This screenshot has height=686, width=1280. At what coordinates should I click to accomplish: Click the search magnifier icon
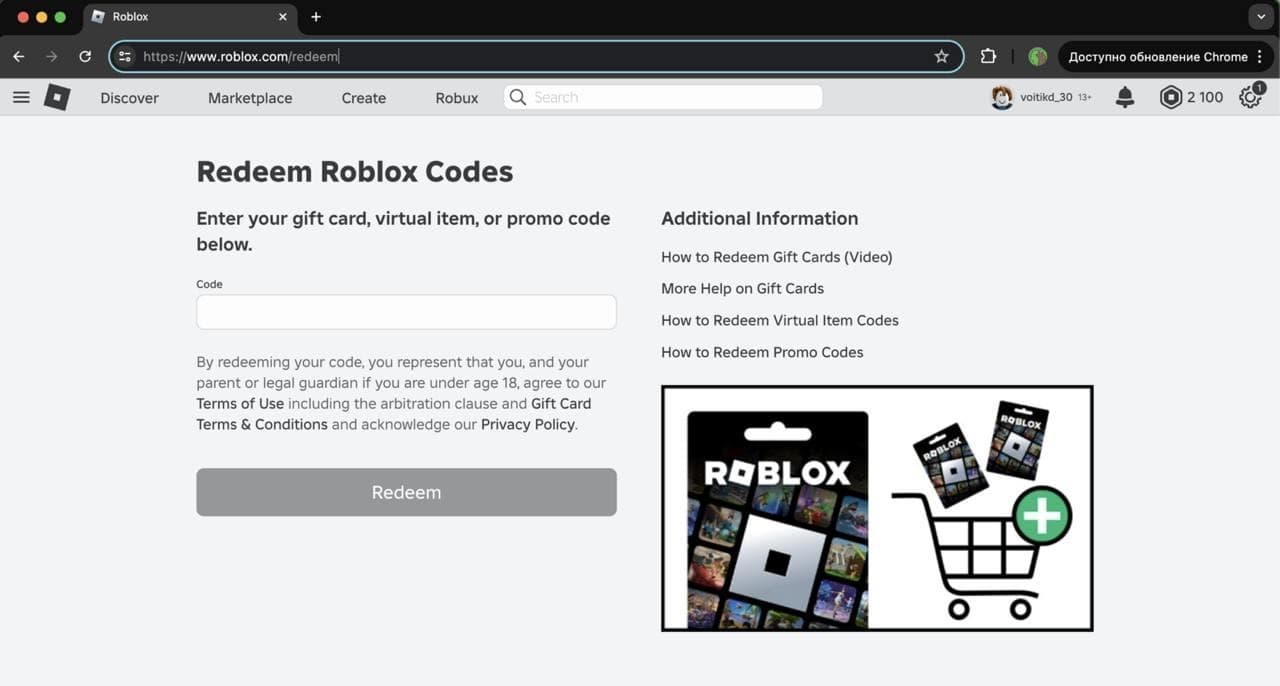517,97
